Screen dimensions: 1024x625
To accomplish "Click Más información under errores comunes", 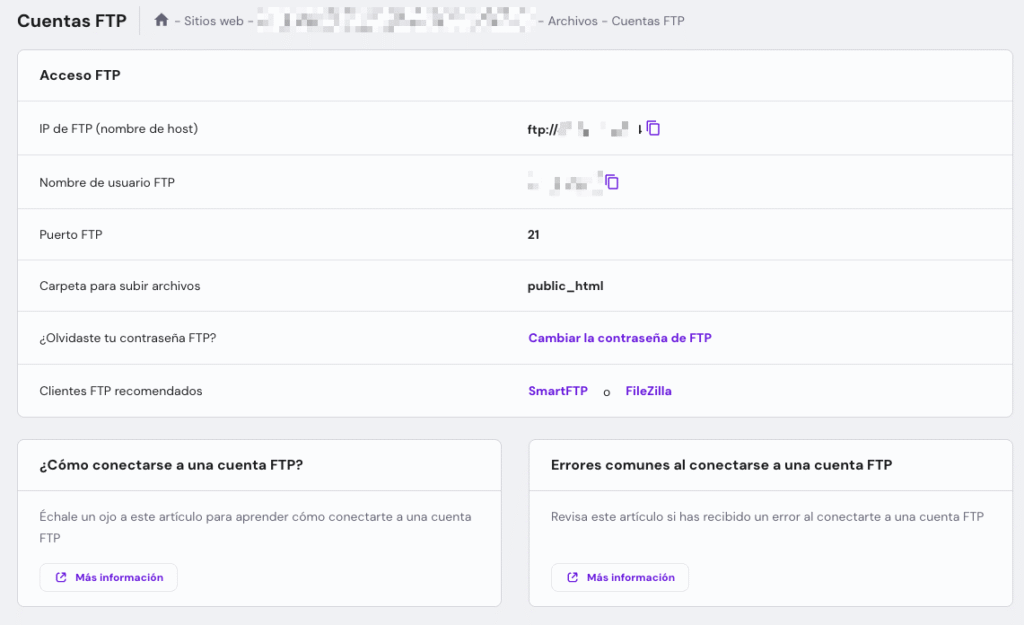I will (x=619, y=577).
